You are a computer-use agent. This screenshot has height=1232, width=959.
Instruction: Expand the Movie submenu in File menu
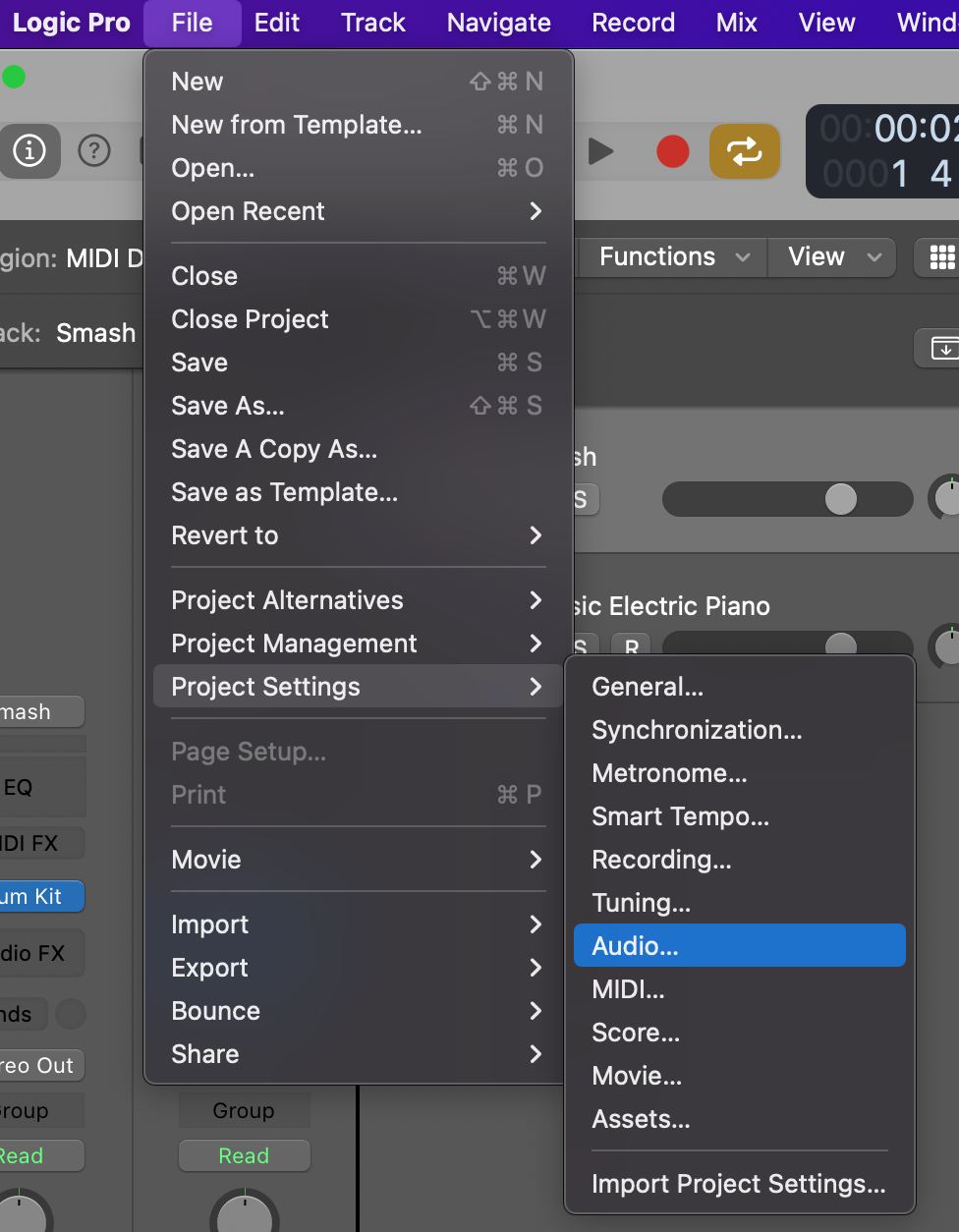pyautogui.click(x=358, y=859)
